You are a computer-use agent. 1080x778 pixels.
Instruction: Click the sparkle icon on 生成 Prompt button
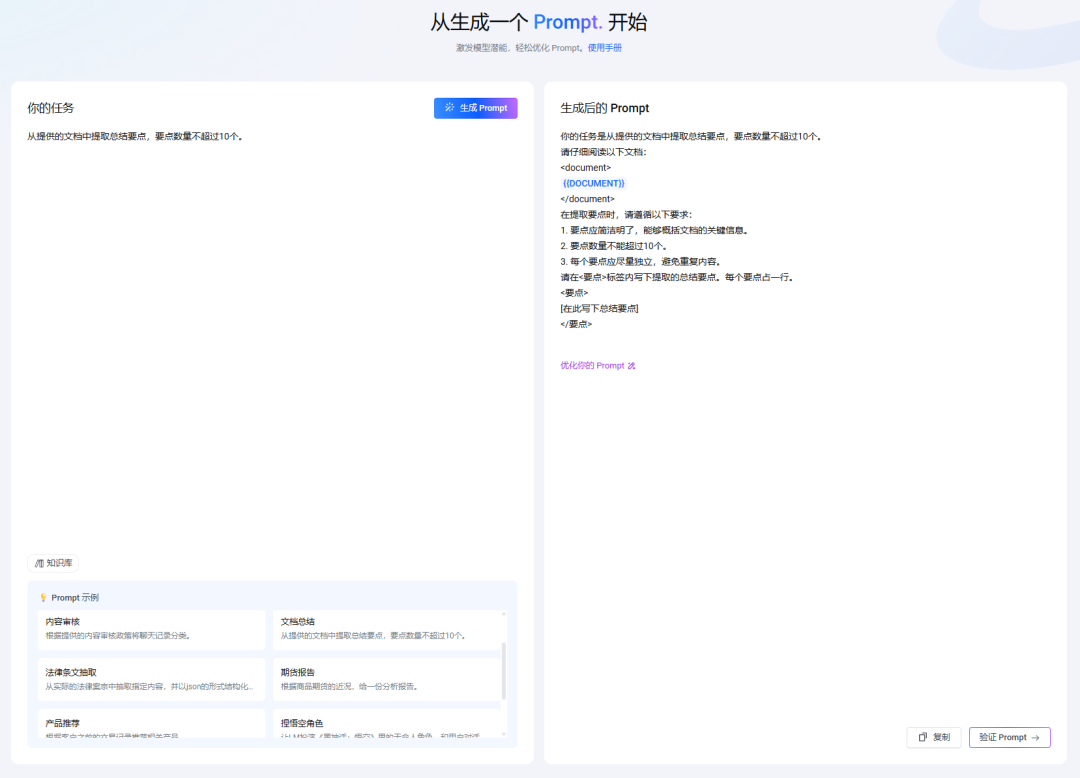click(449, 107)
